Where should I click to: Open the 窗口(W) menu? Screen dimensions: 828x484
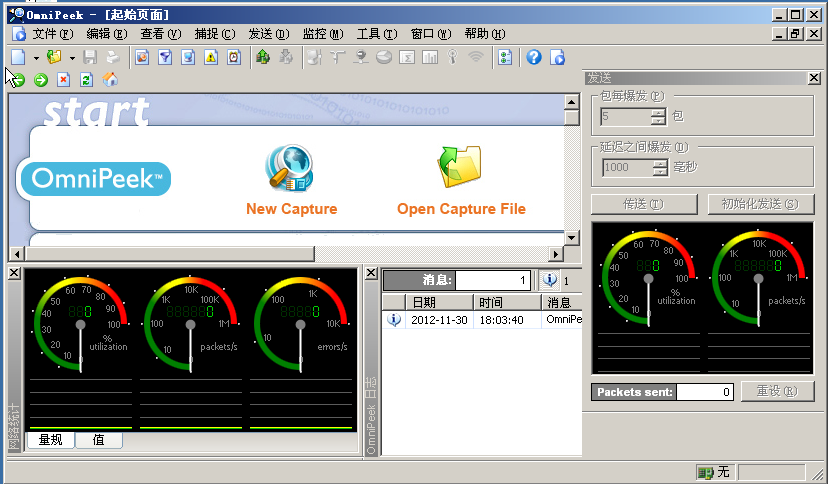(431, 34)
